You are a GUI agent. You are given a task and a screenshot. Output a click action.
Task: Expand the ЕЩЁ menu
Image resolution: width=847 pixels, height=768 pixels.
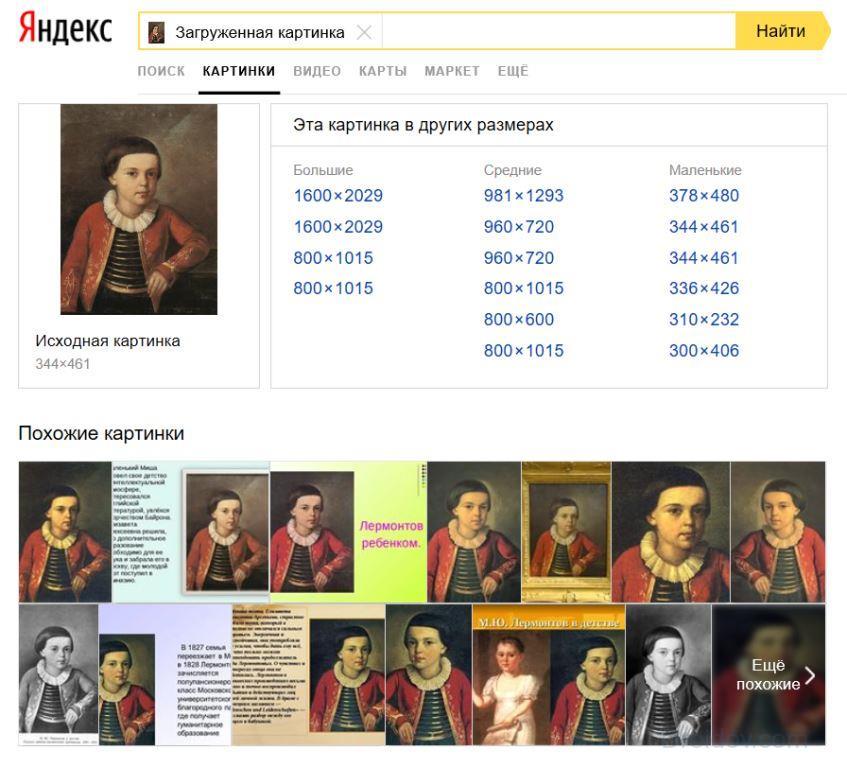(x=513, y=71)
